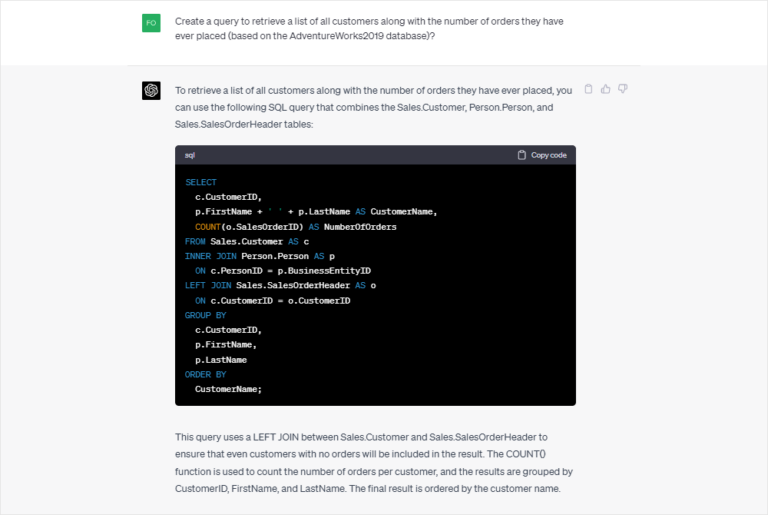Click the GROUP BY keyword in code
768x515 pixels.
pyautogui.click(x=206, y=315)
